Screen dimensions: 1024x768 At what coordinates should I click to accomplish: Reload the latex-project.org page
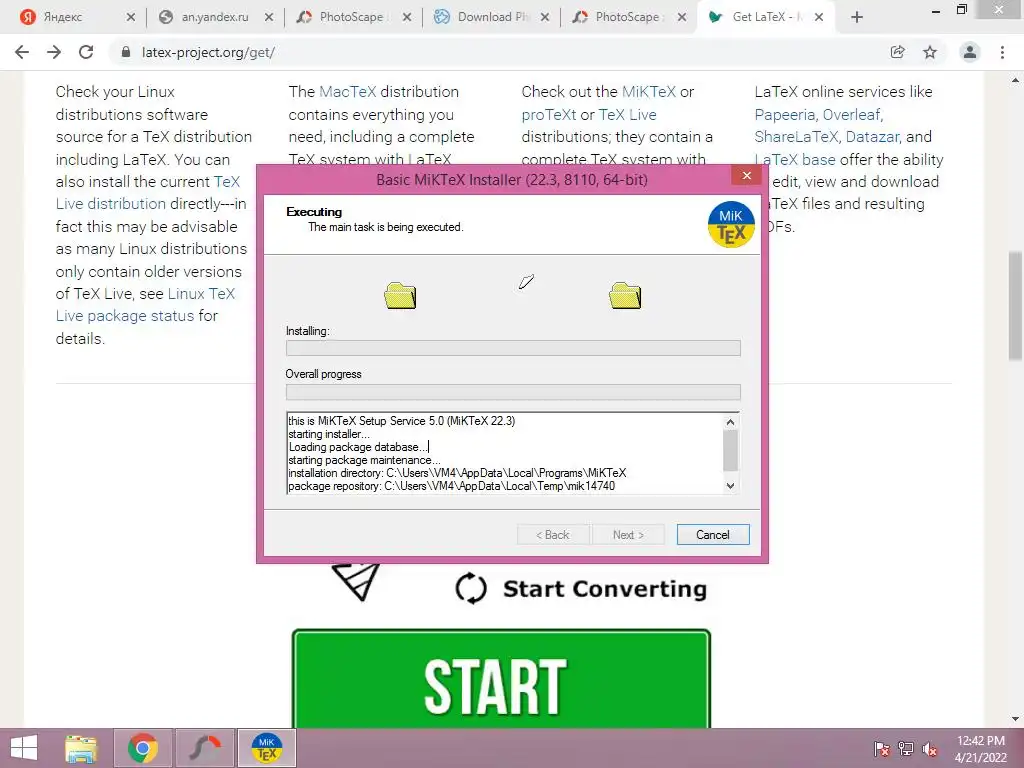coord(86,52)
